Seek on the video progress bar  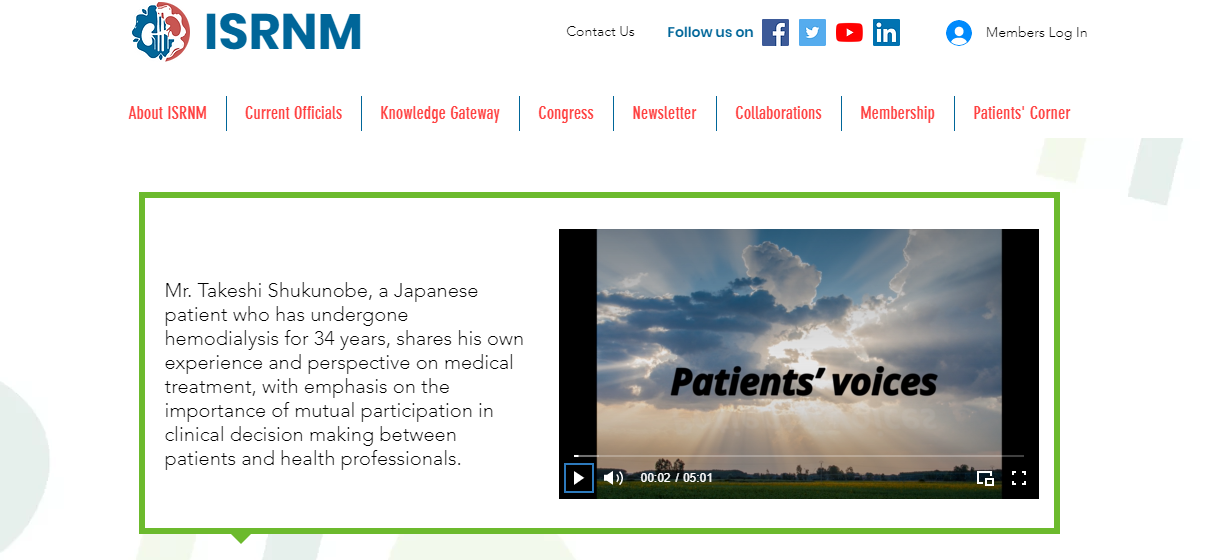point(799,456)
